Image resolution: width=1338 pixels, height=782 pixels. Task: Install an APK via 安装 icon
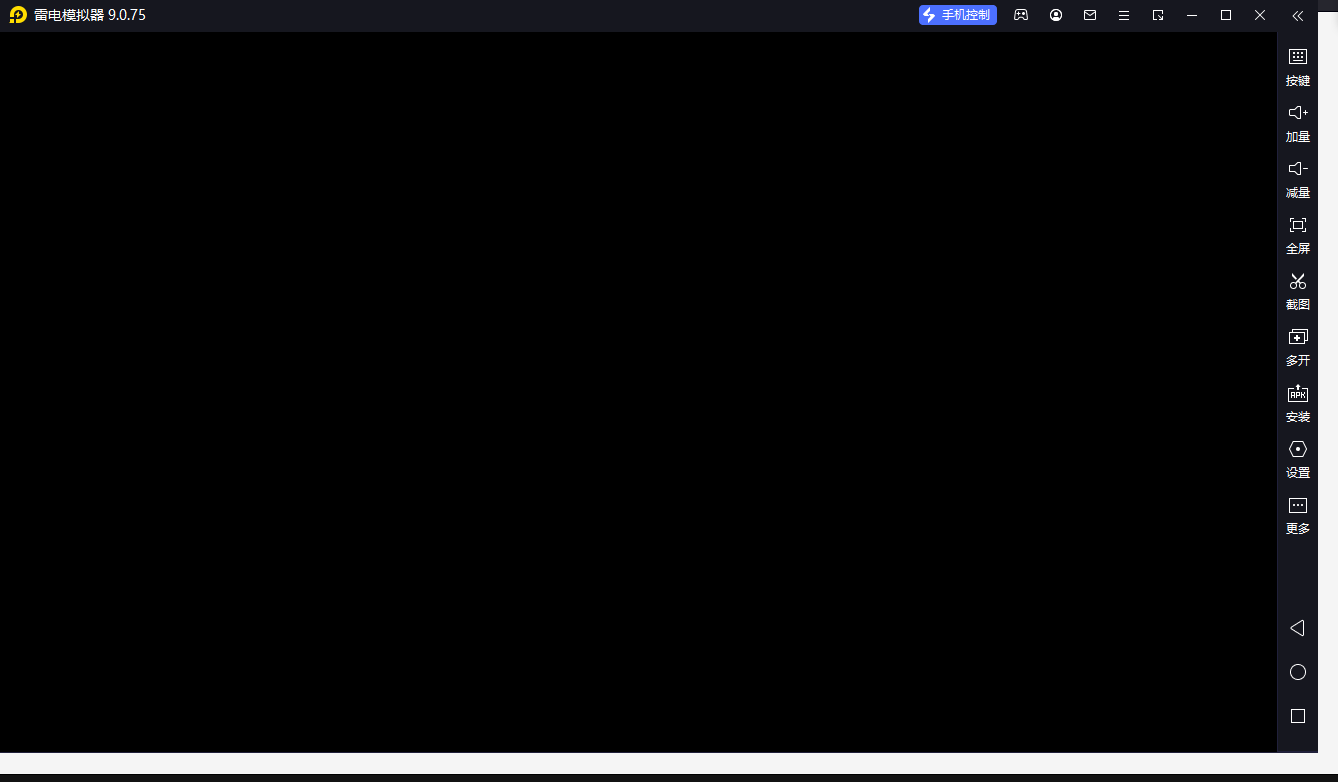coord(1297,402)
